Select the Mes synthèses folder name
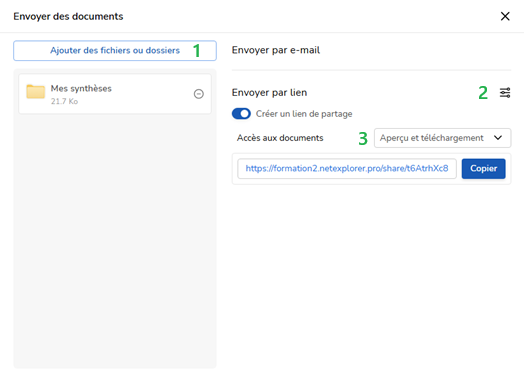This screenshot has height=380, width=524. pos(81,89)
